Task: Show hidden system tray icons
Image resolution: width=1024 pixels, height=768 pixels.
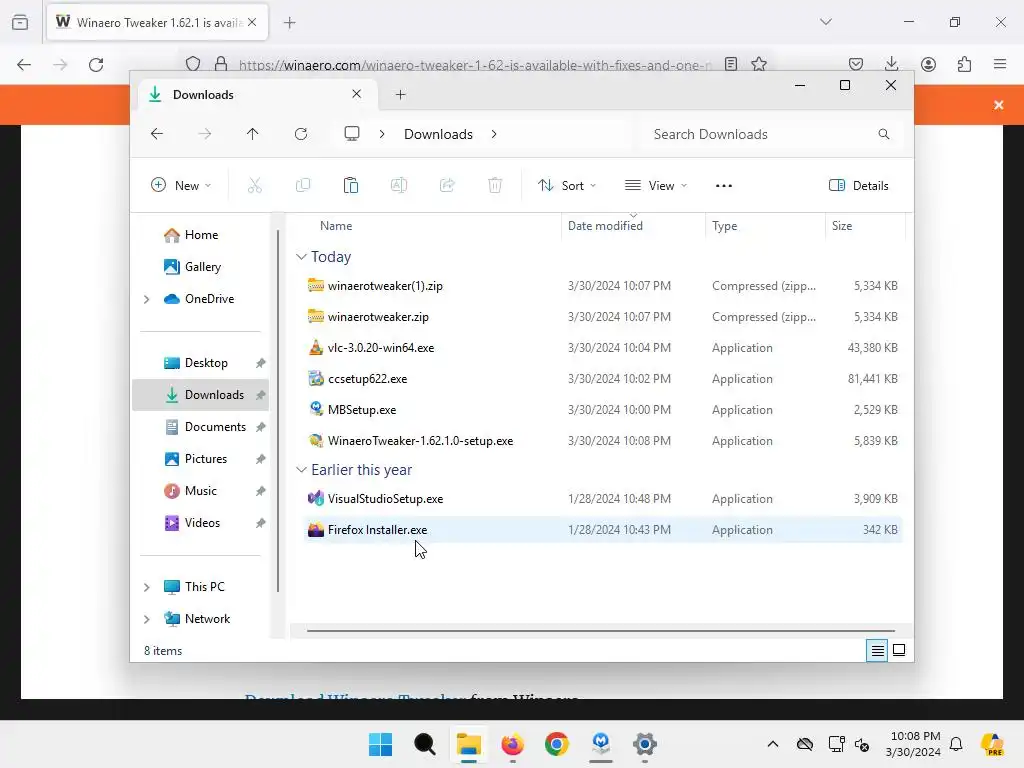Action: coord(773,744)
